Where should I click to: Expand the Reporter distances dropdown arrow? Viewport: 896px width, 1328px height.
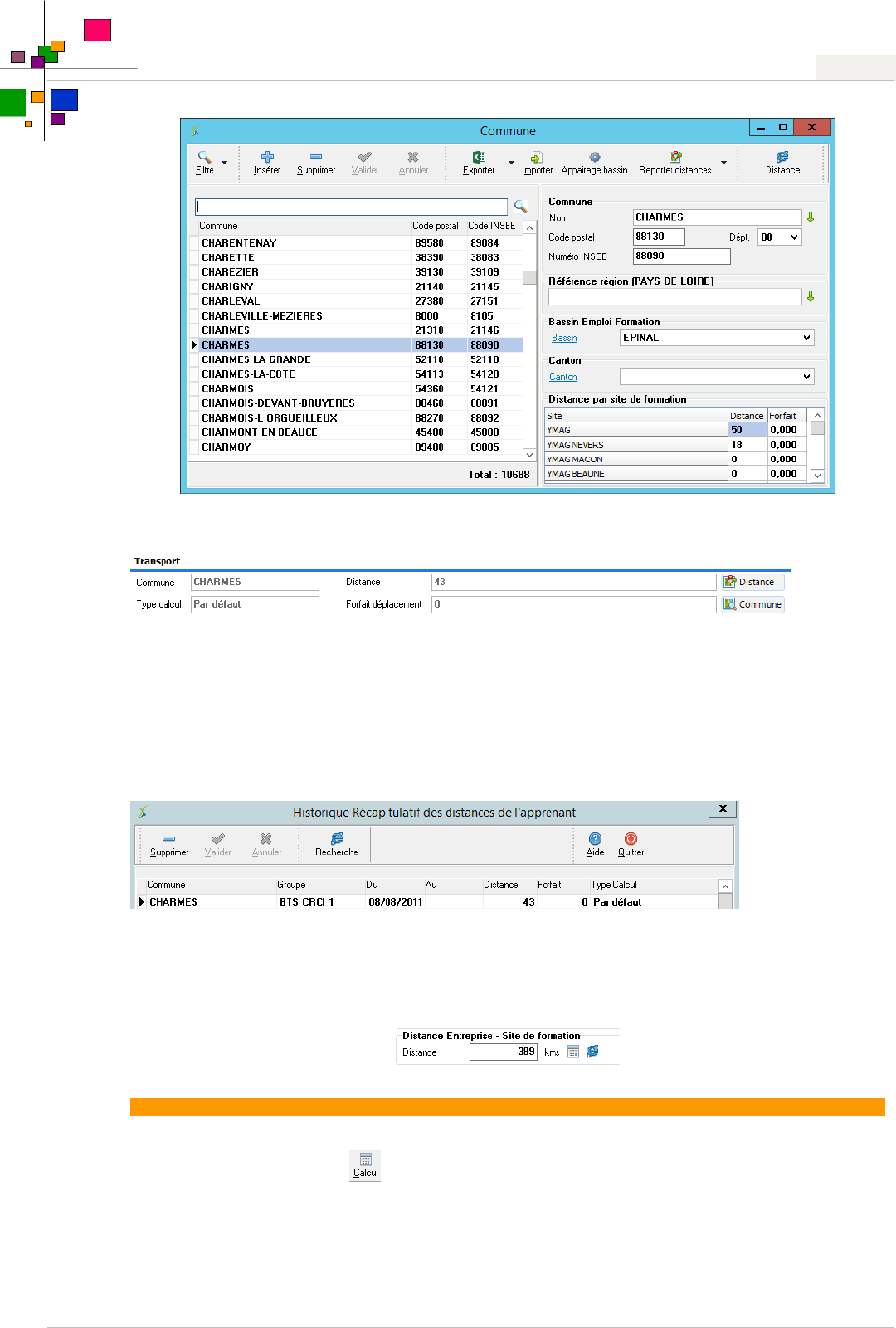[723, 163]
